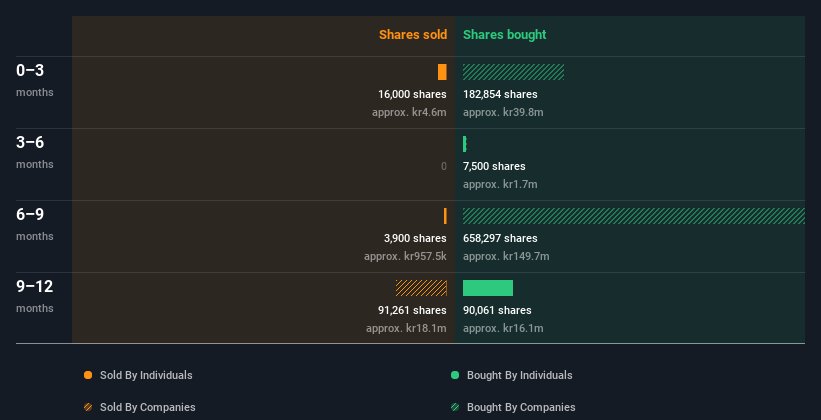Click the 91,261 shares value
The height and width of the screenshot is (420, 821).
(x=412, y=311)
